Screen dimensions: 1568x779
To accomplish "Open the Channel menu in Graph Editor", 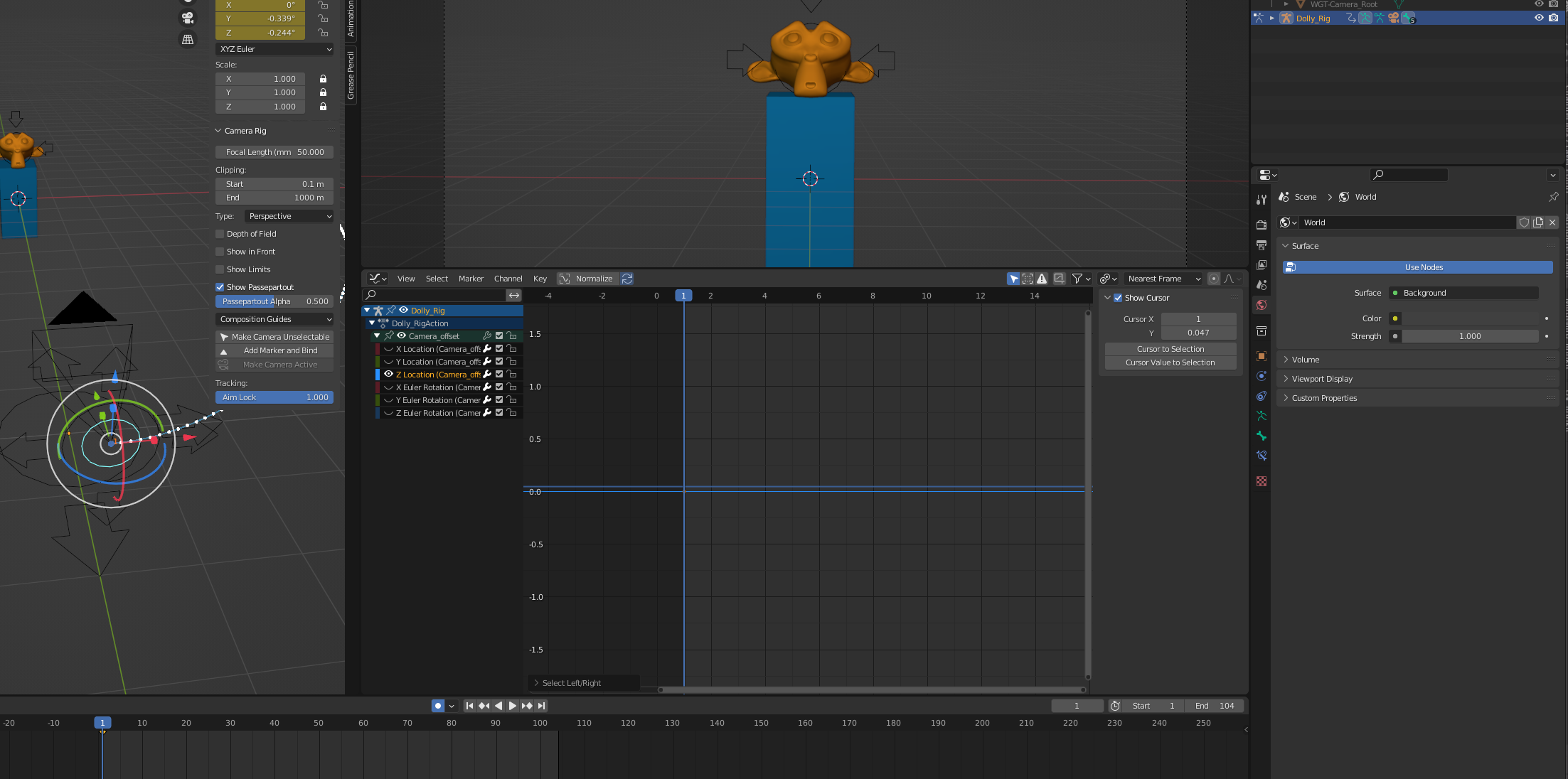I will tap(508, 279).
